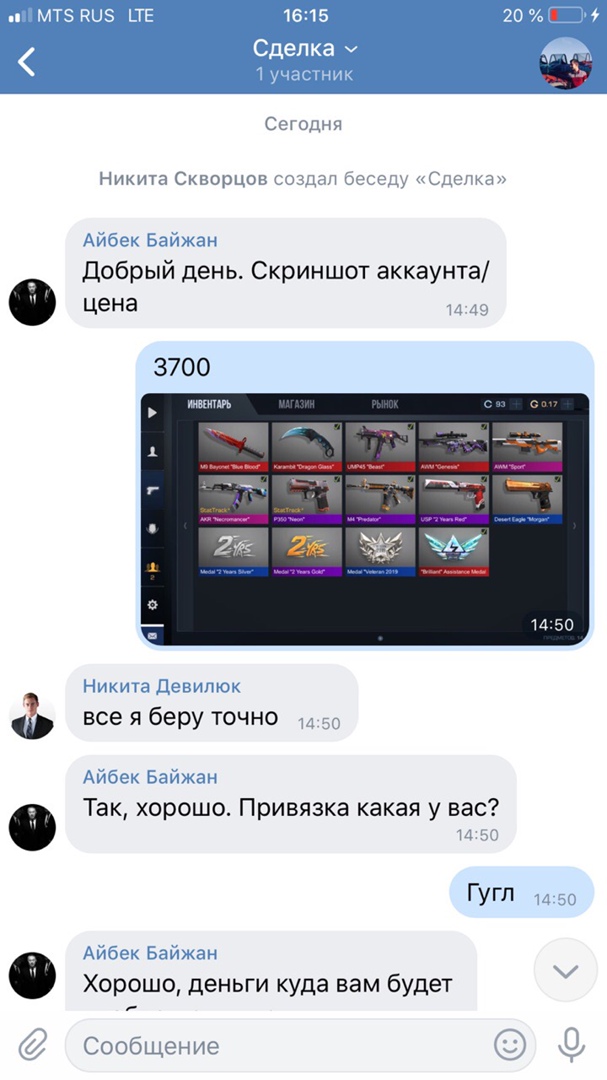Viewport: 607px width, 1080px height.
Task: Open the 1 участник members list
Action: click(x=304, y=74)
